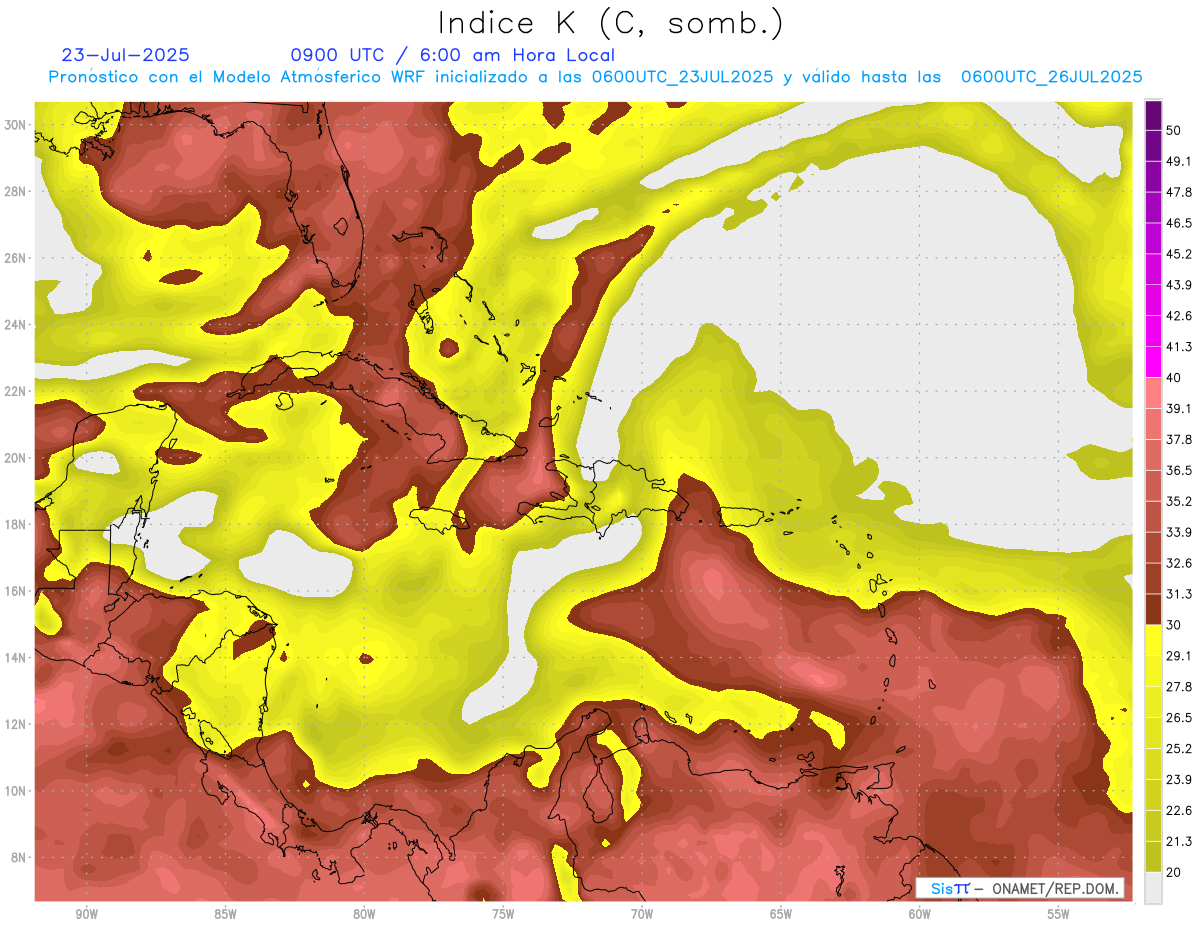Pick the bright magenta swatch just above 40

pos(1153,362)
